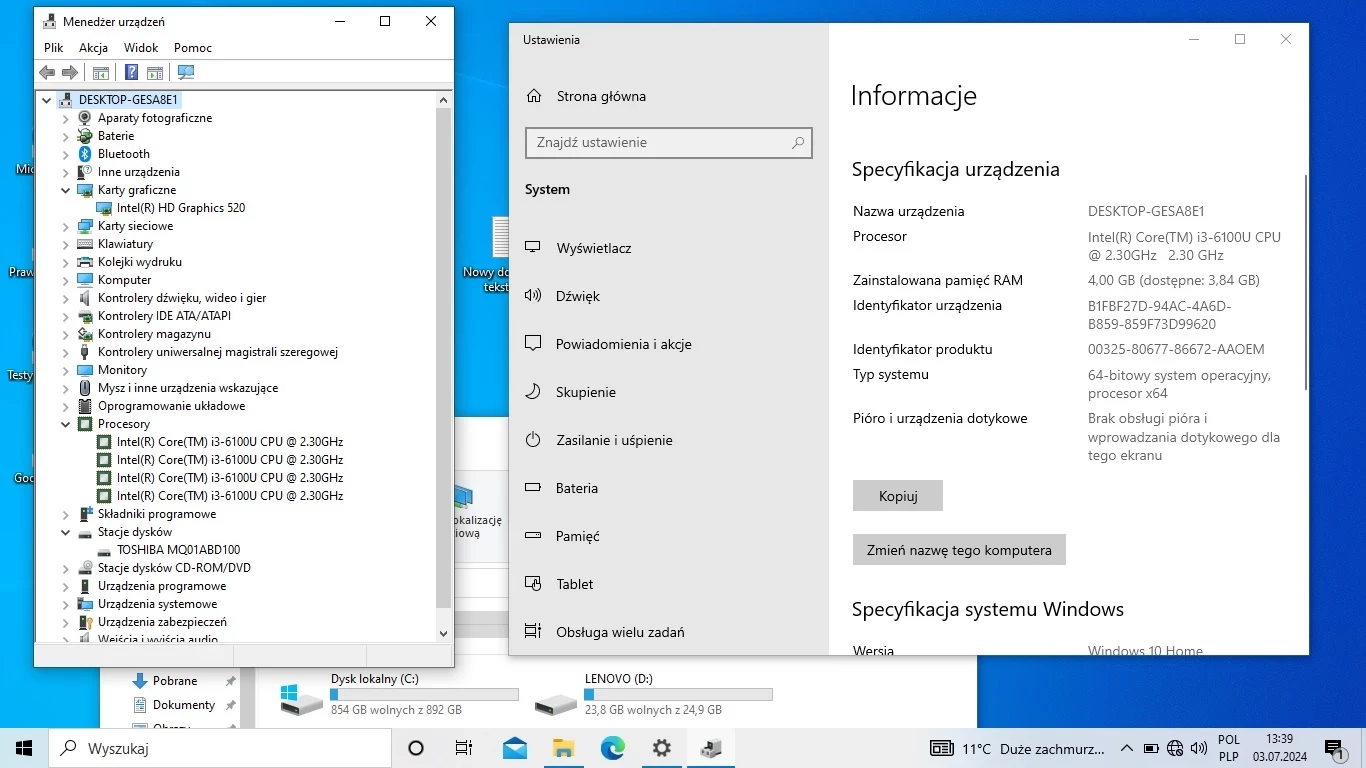Click the Kopiuj button
Screen dimensions: 1366x768
coord(898,496)
